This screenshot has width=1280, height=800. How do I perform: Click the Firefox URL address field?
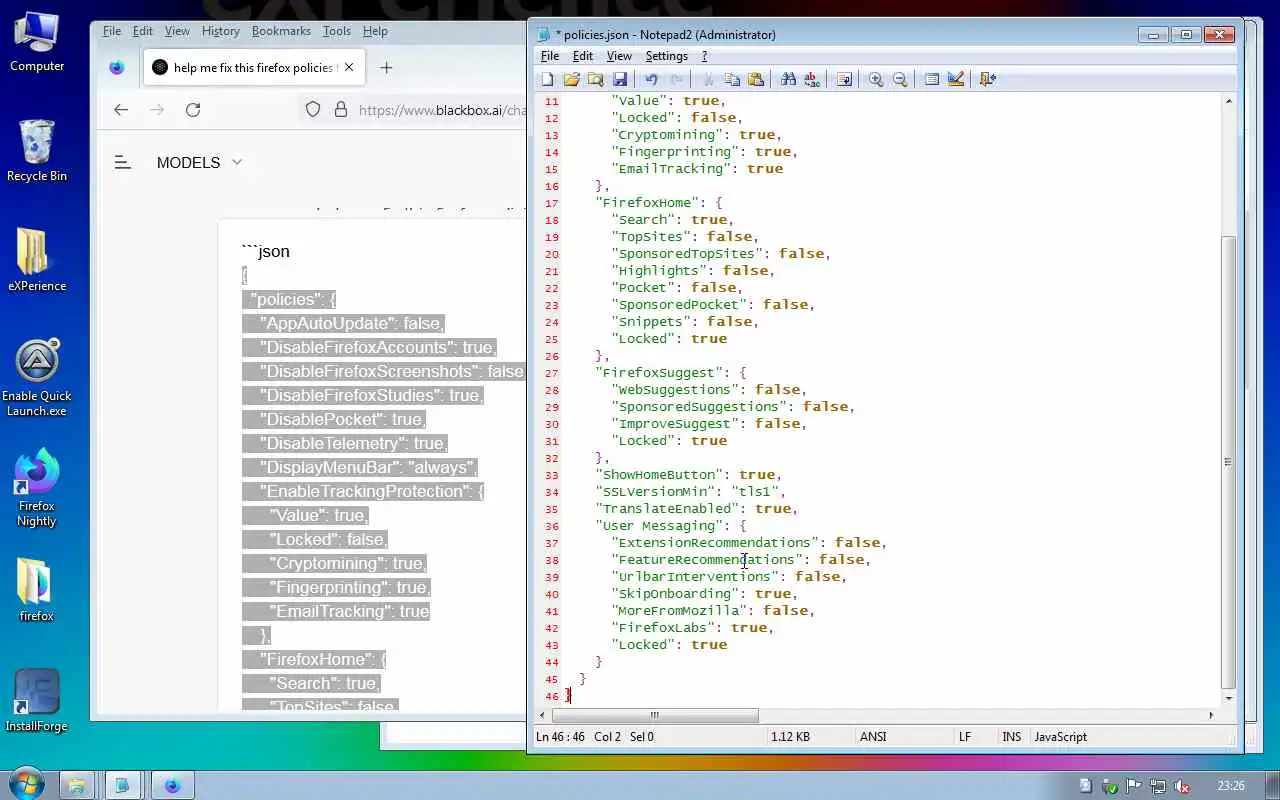click(440, 110)
